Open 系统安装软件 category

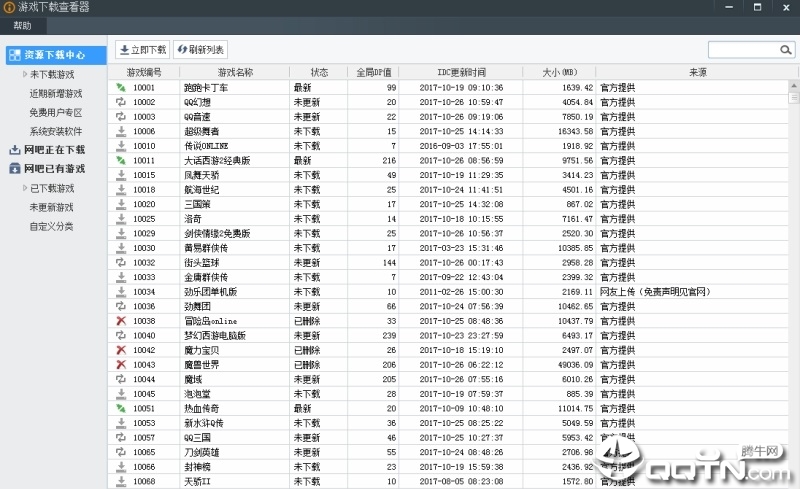click(56, 131)
